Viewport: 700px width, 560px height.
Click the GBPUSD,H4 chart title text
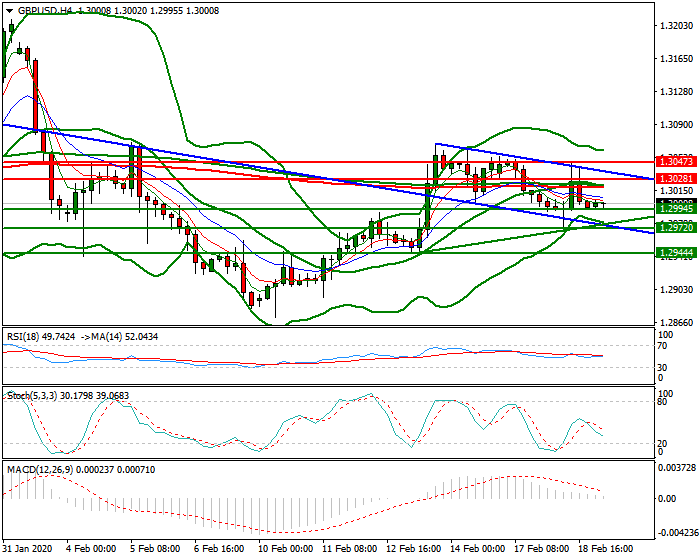pos(47,11)
